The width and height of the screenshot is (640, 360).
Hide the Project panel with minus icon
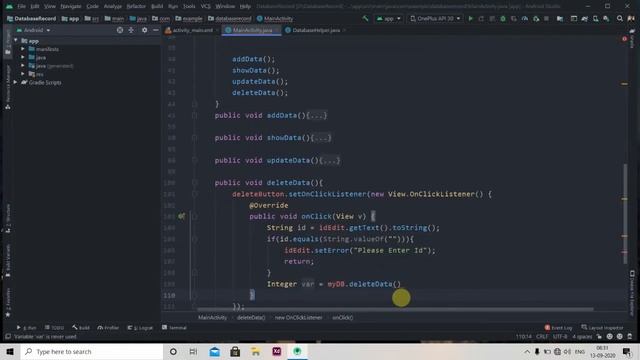click(x=156, y=30)
